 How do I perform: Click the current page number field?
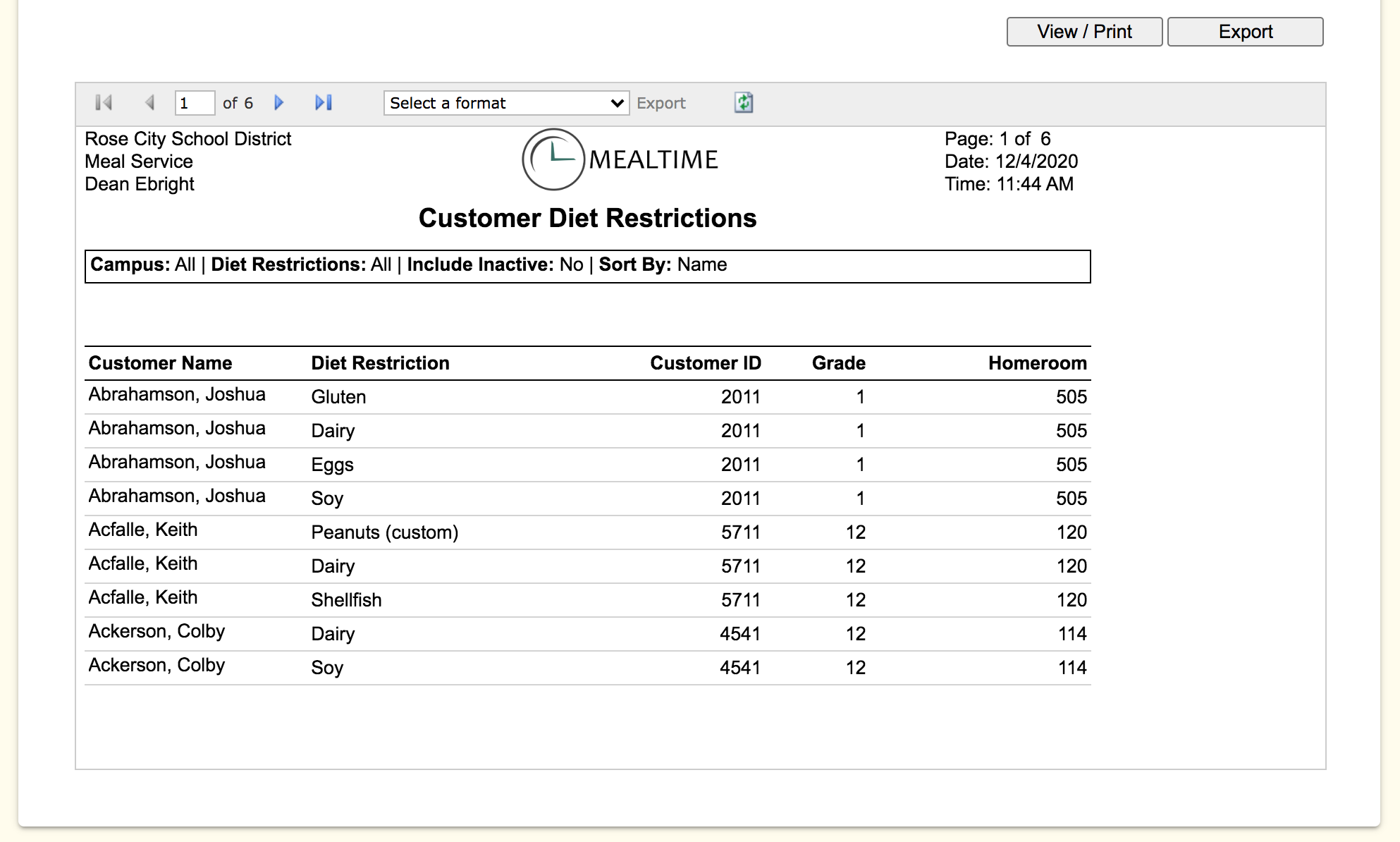click(194, 103)
